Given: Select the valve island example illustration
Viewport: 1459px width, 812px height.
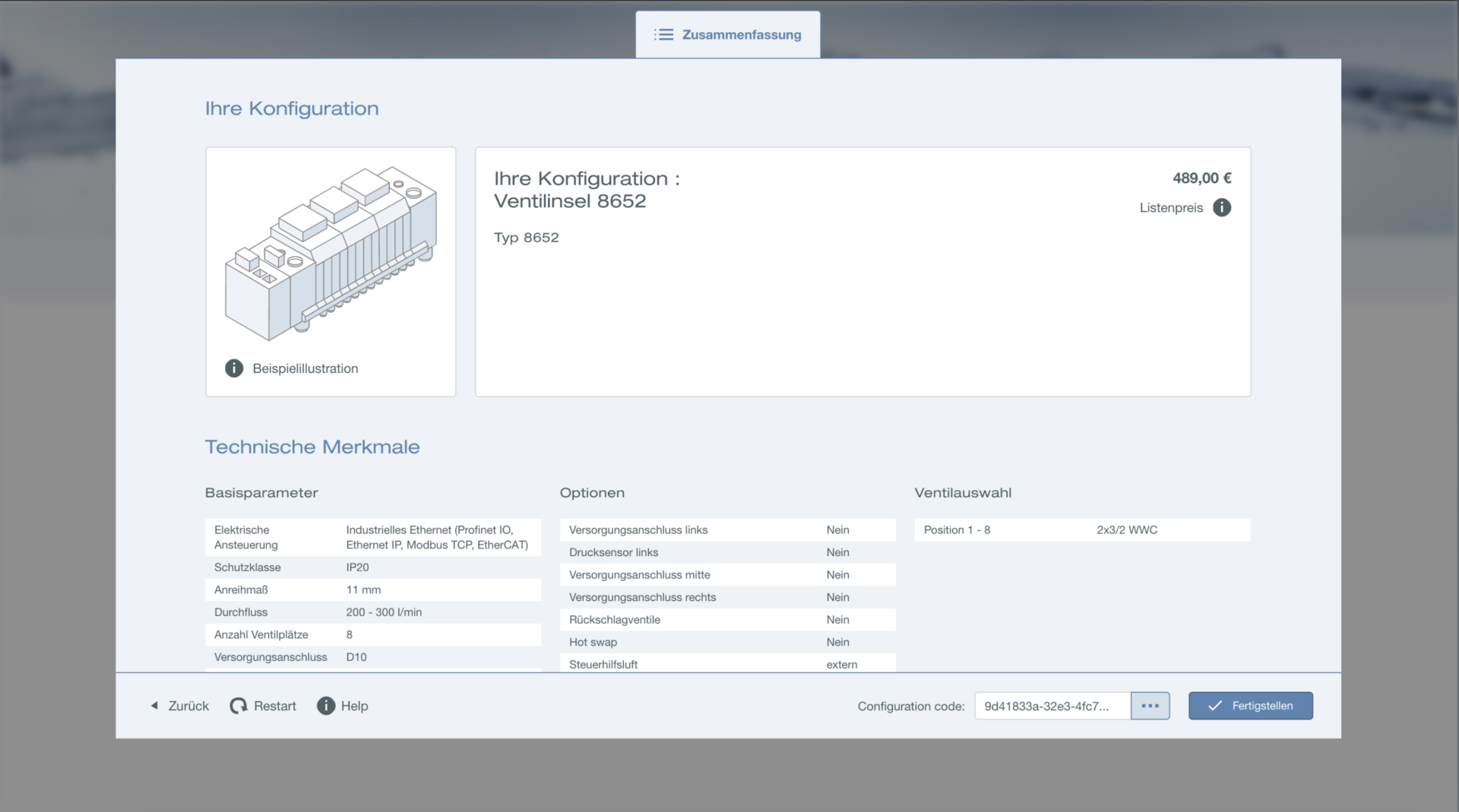Looking at the screenshot, I should tap(331, 254).
